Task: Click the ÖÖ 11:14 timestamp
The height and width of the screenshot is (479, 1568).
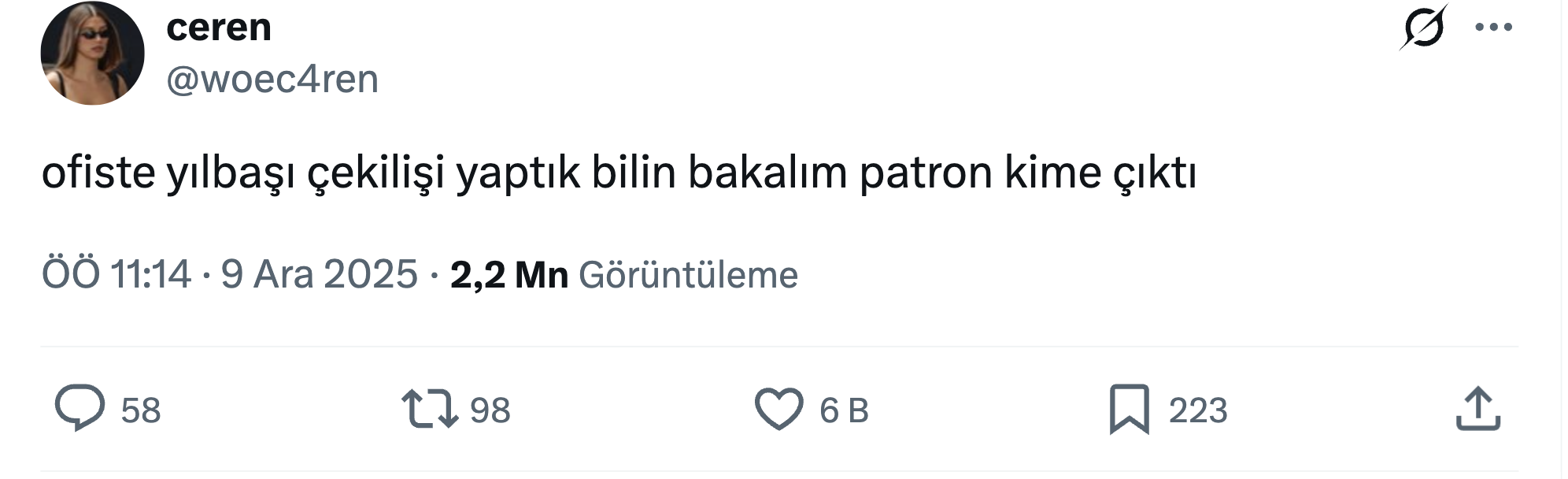Action: [116, 274]
